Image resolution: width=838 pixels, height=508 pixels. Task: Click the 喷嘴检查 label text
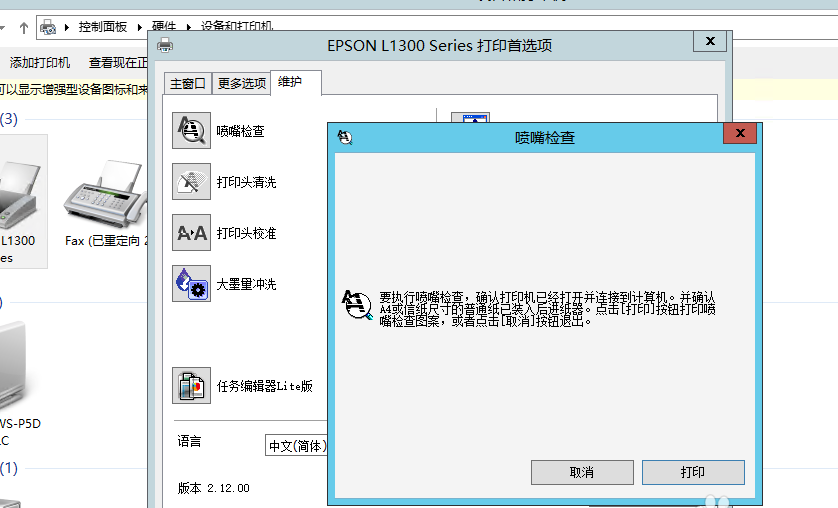coord(240,131)
